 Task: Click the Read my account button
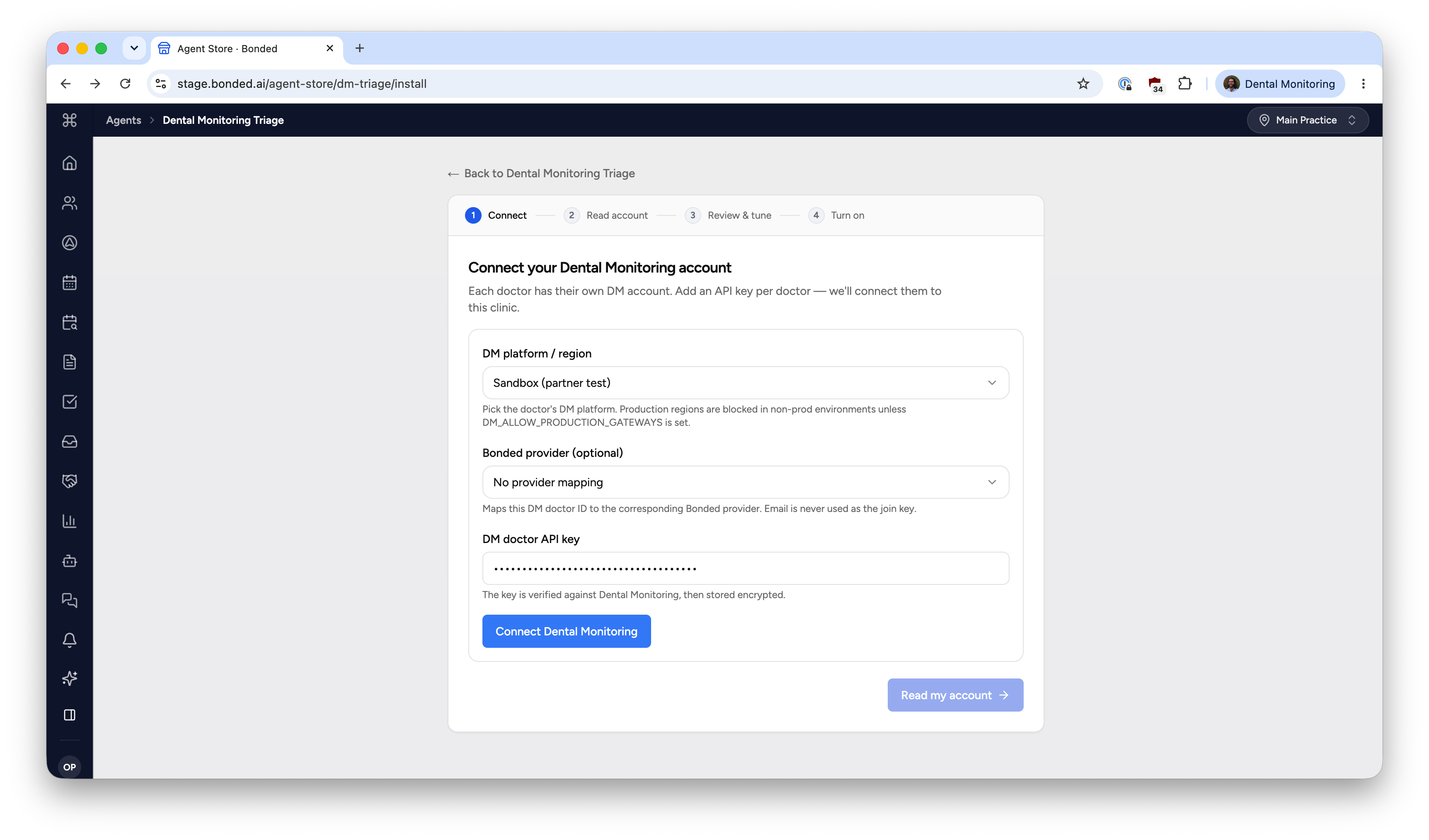pyautogui.click(x=955, y=695)
